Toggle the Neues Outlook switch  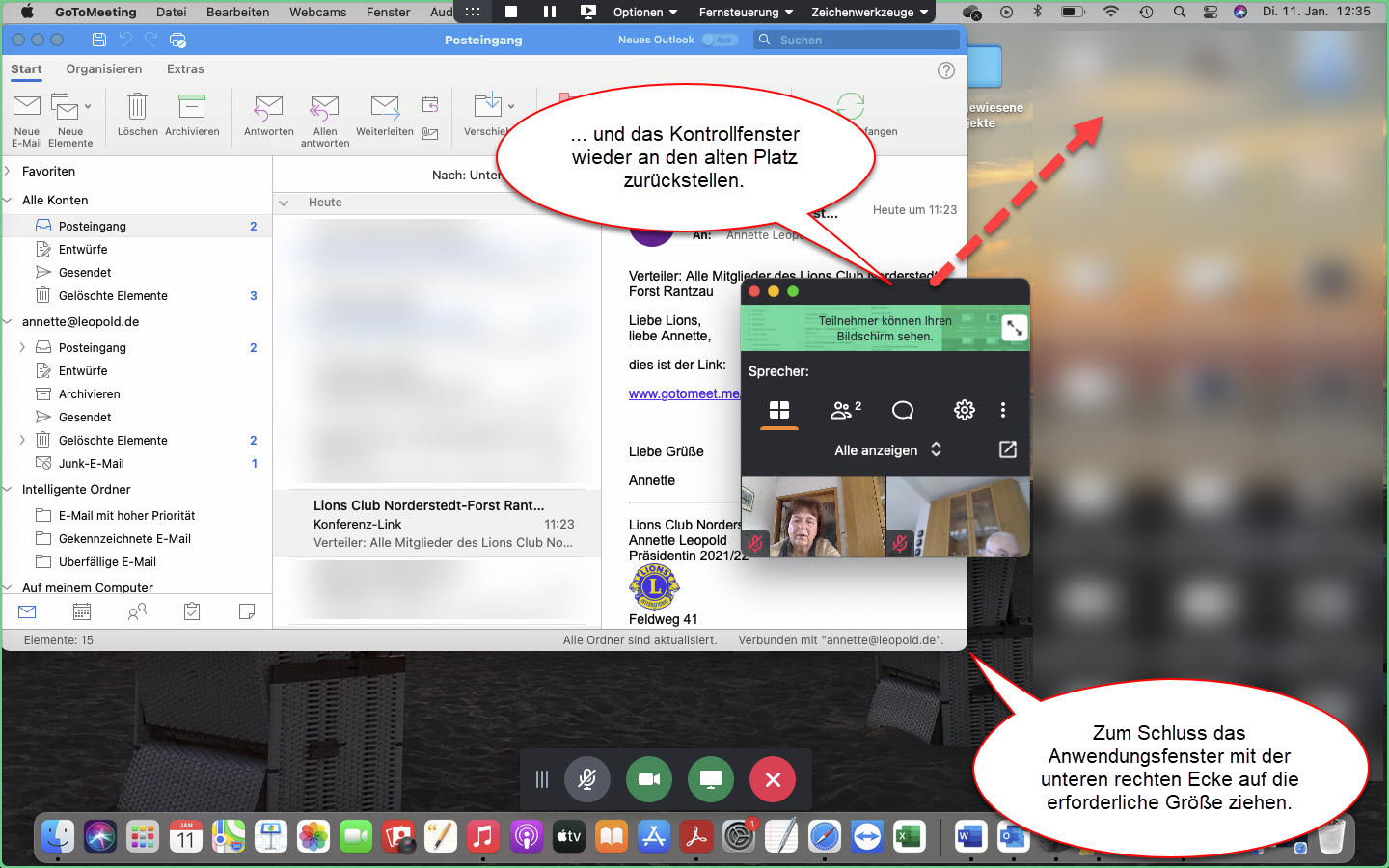point(720,40)
